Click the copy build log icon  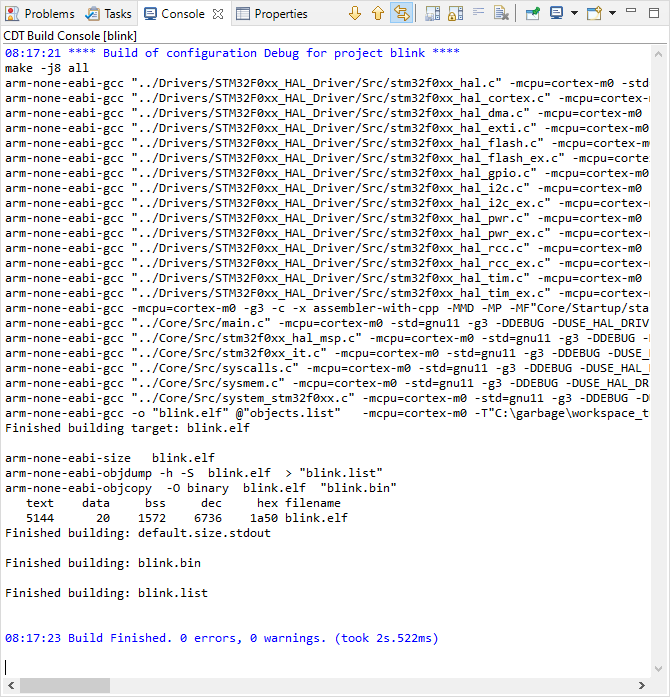click(433, 14)
